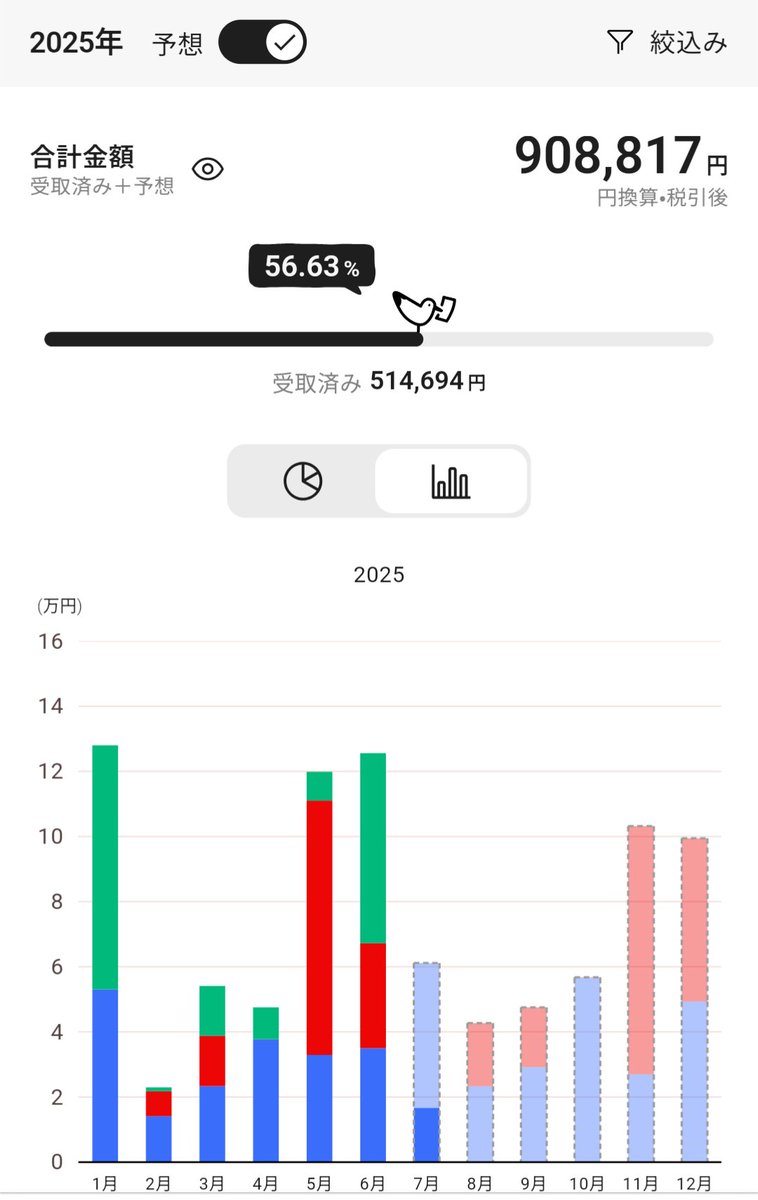The height and width of the screenshot is (1200, 758).
Task: Tap the October forecast blue bar
Action: pos(586,1069)
